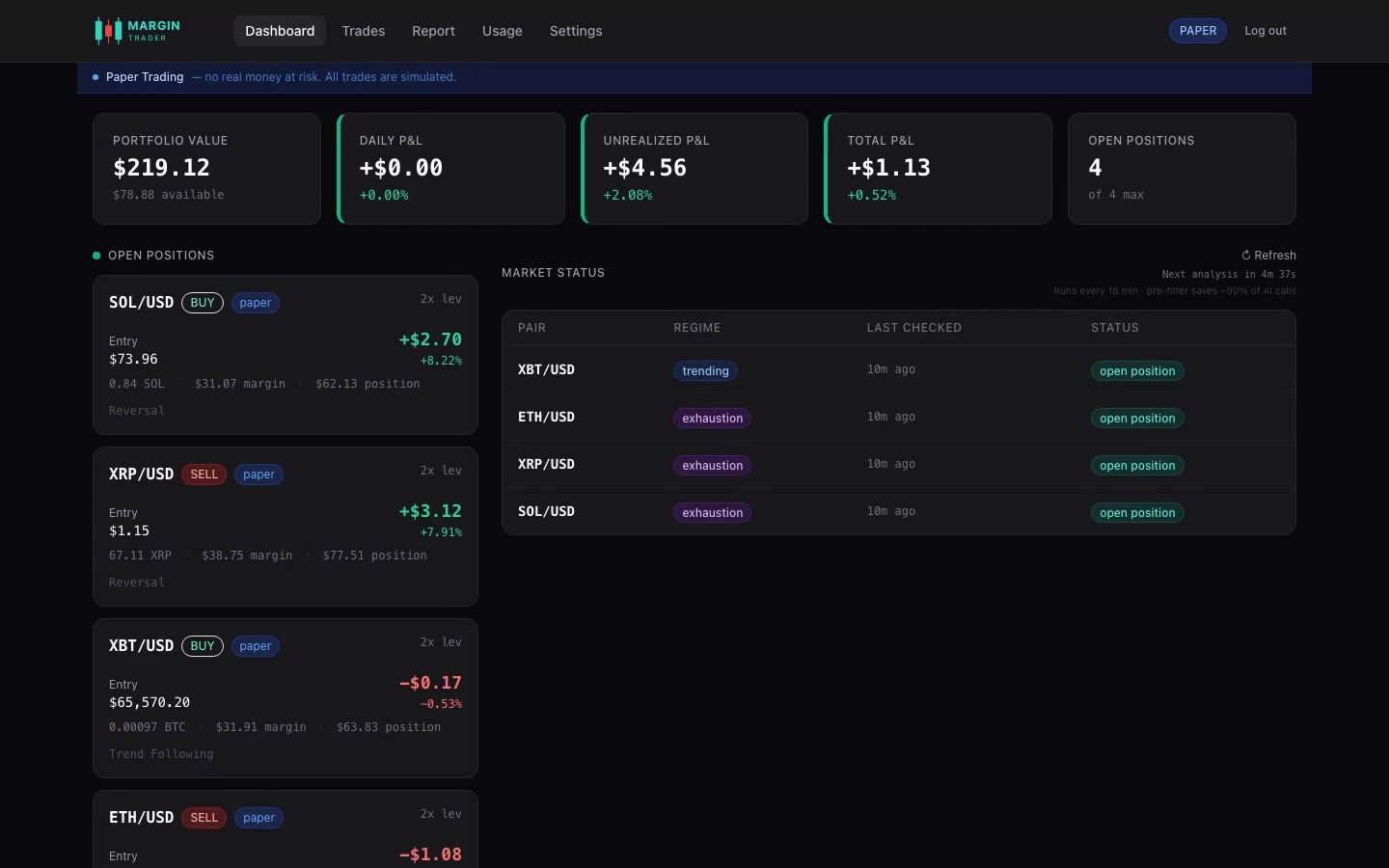This screenshot has height=868, width=1389.
Task: Click the paper badge on the XBT/USD position
Action: point(256,646)
